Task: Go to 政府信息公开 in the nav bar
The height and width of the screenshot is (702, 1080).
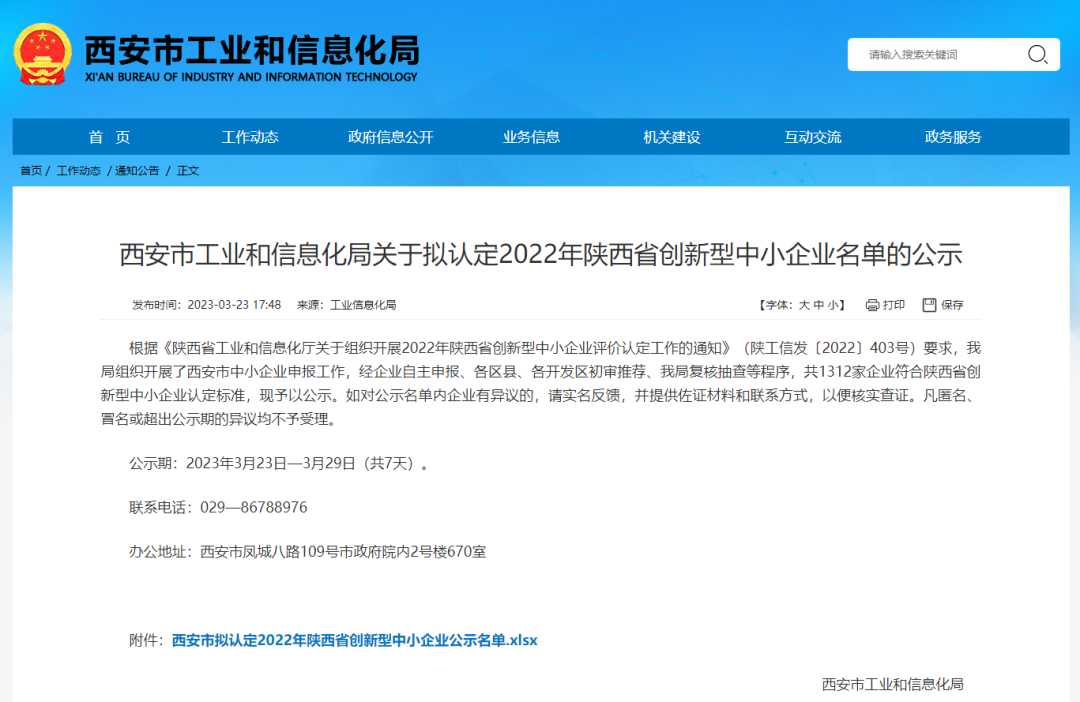Action: click(391, 137)
